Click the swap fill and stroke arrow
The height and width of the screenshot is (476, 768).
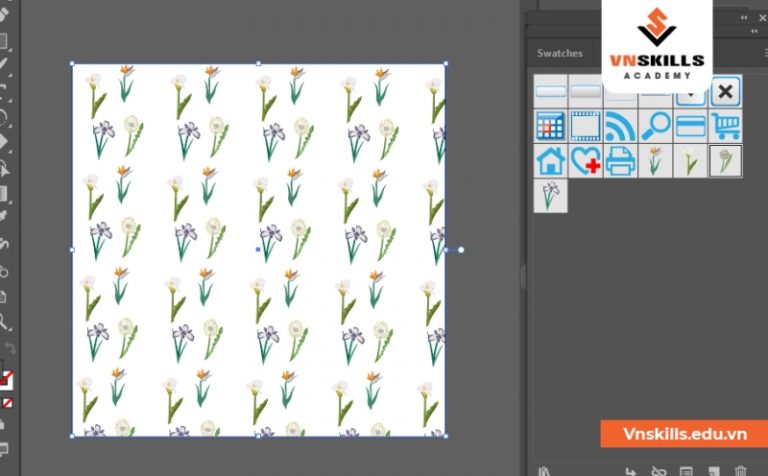pyautogui.click(x=10, y=348)
